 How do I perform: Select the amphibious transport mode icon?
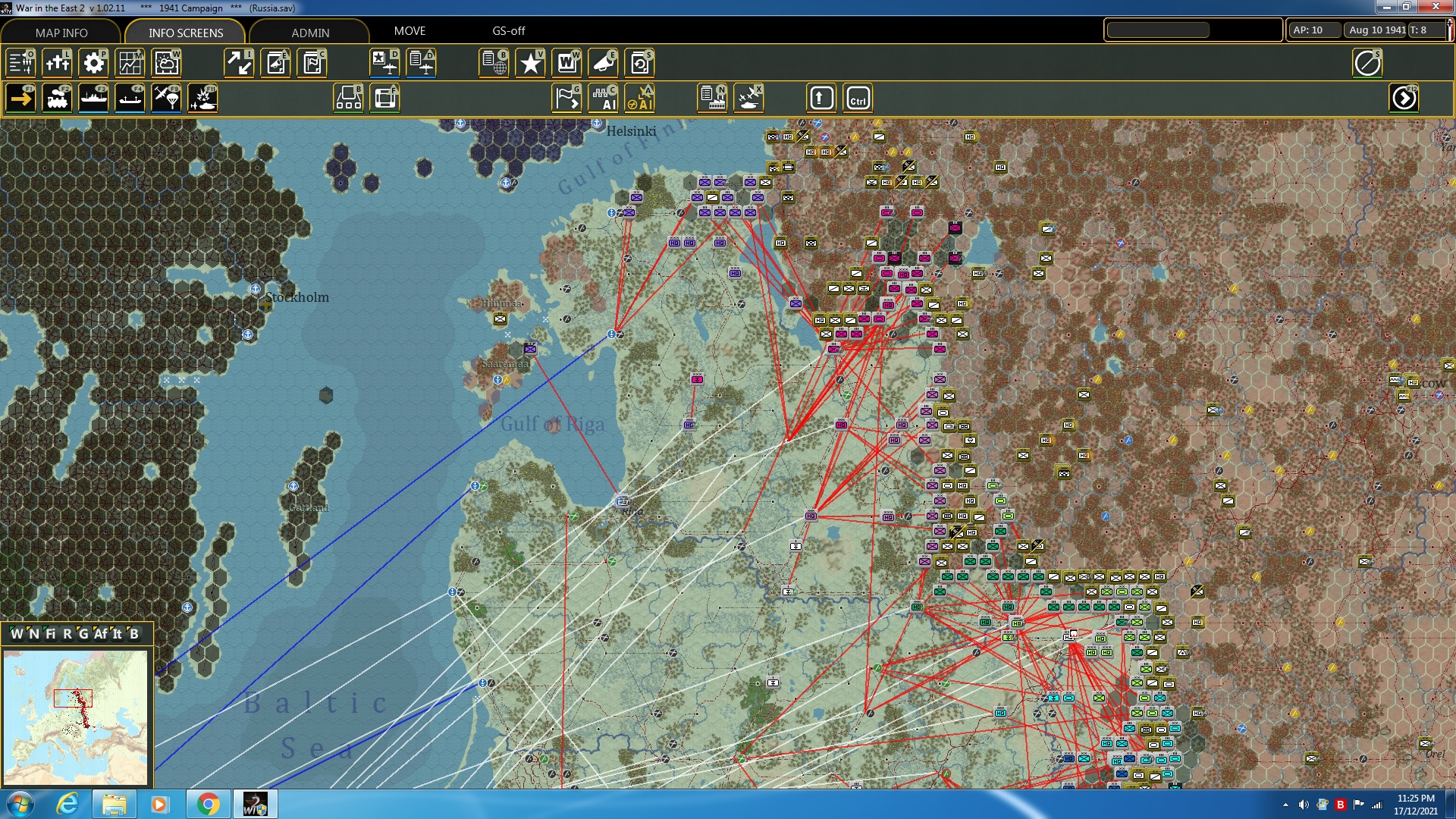tap(130, 99)
